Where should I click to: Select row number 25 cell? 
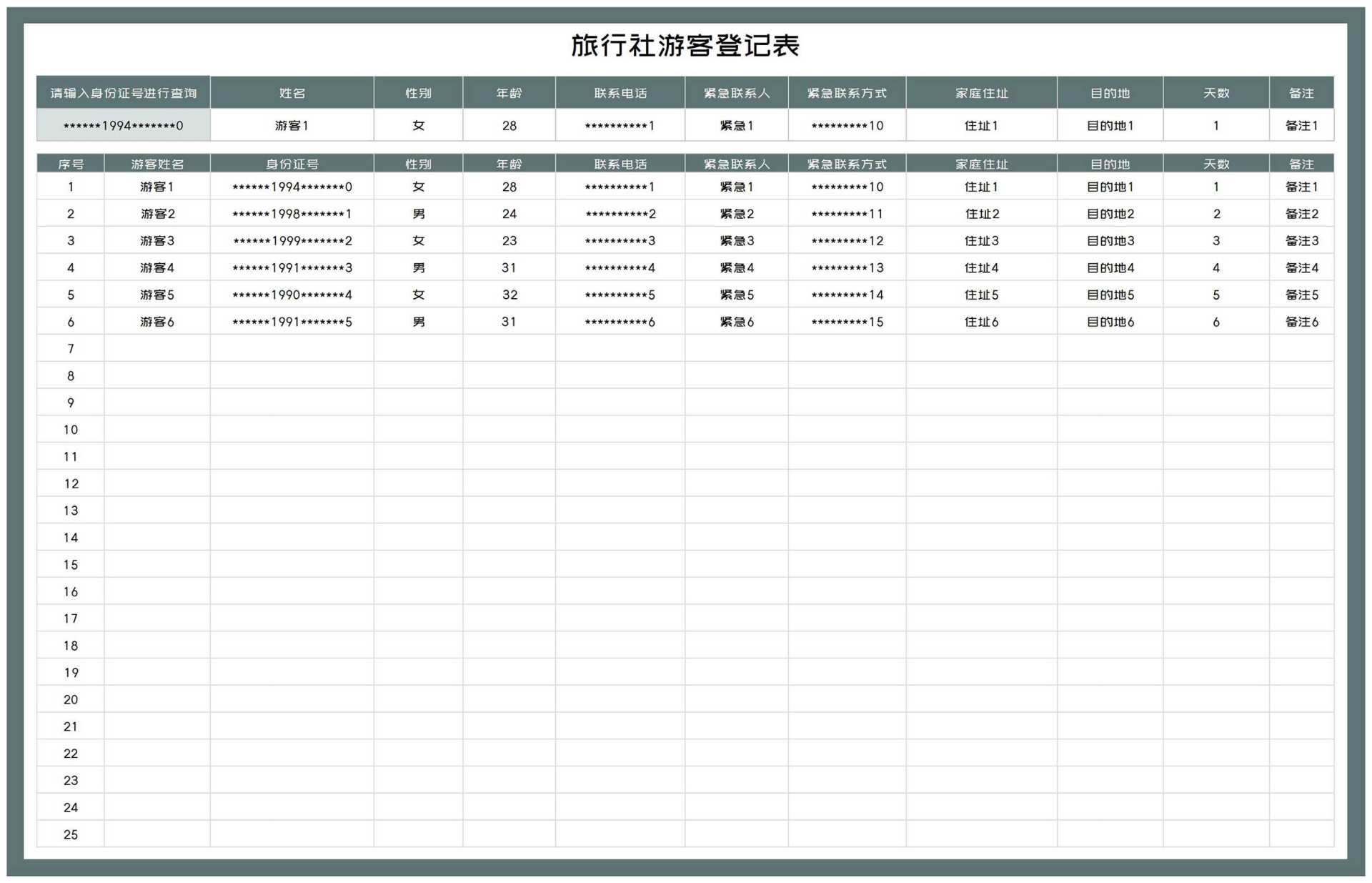coord(69,834)
